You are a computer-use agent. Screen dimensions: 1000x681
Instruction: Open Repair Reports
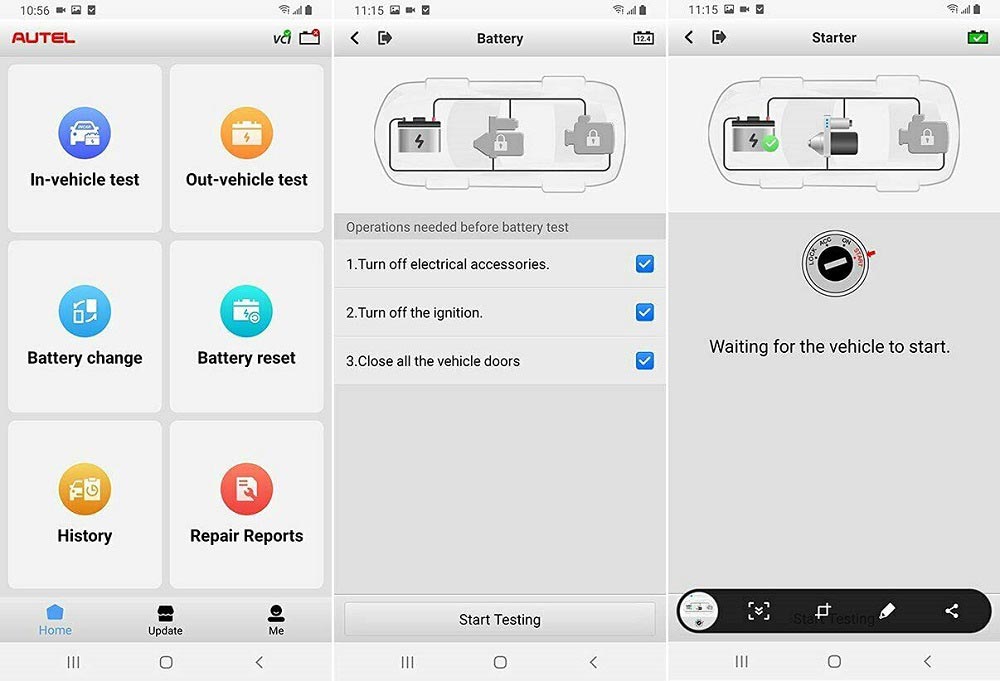pos(246,503)
